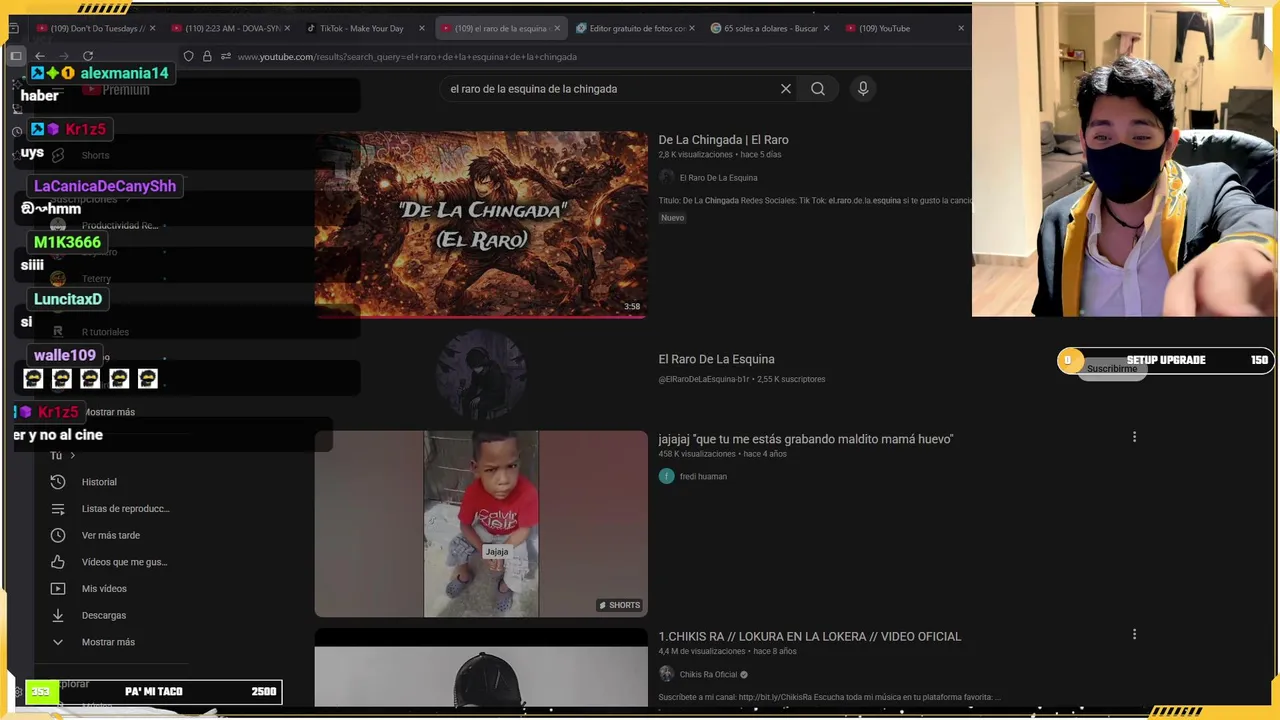1280x720 pixels.
Task: Open the Shorts thumbnail of the boy in the red shirt
Action: tap(481, 524)
